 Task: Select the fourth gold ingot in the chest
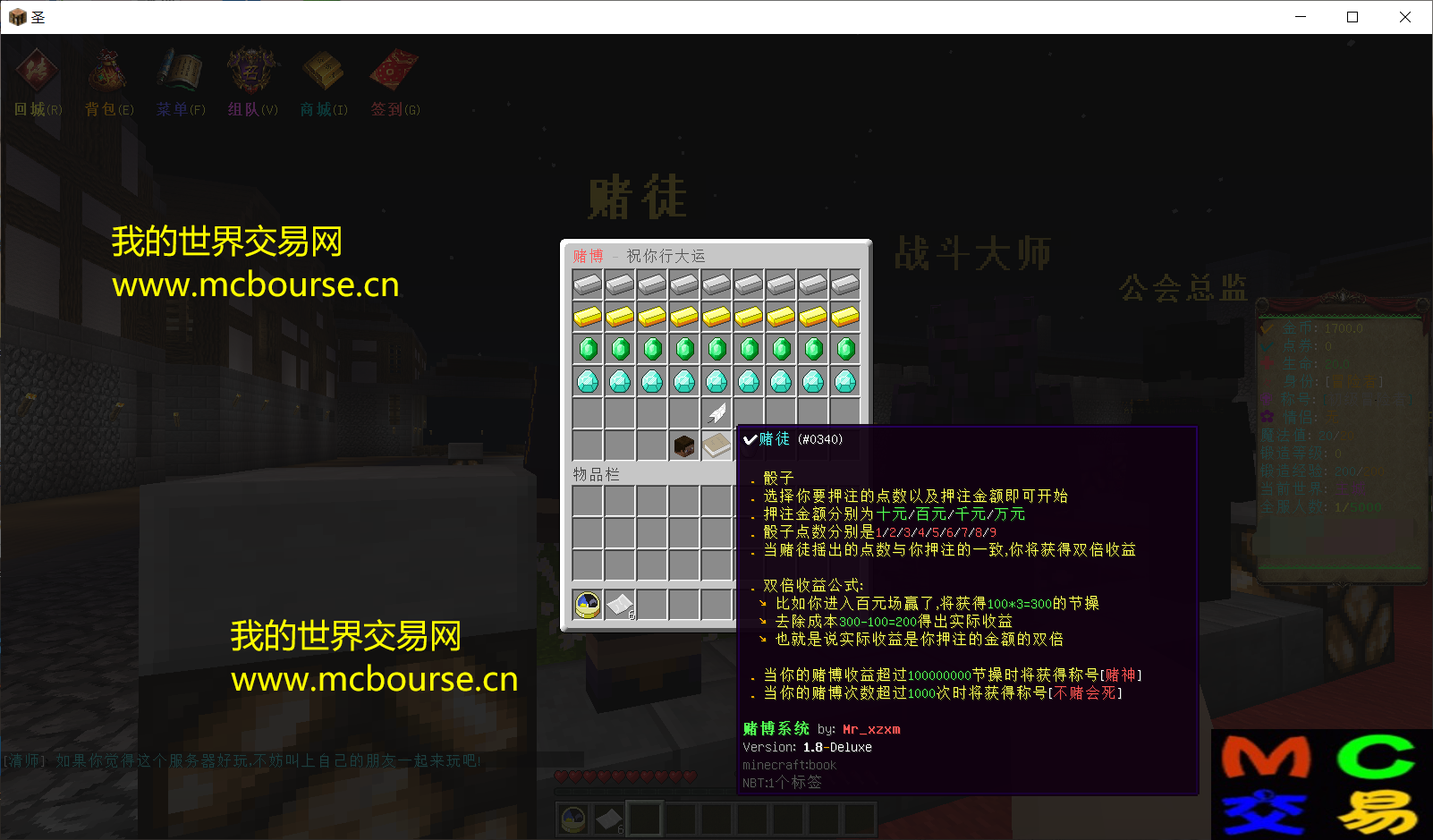coord(684,317)
